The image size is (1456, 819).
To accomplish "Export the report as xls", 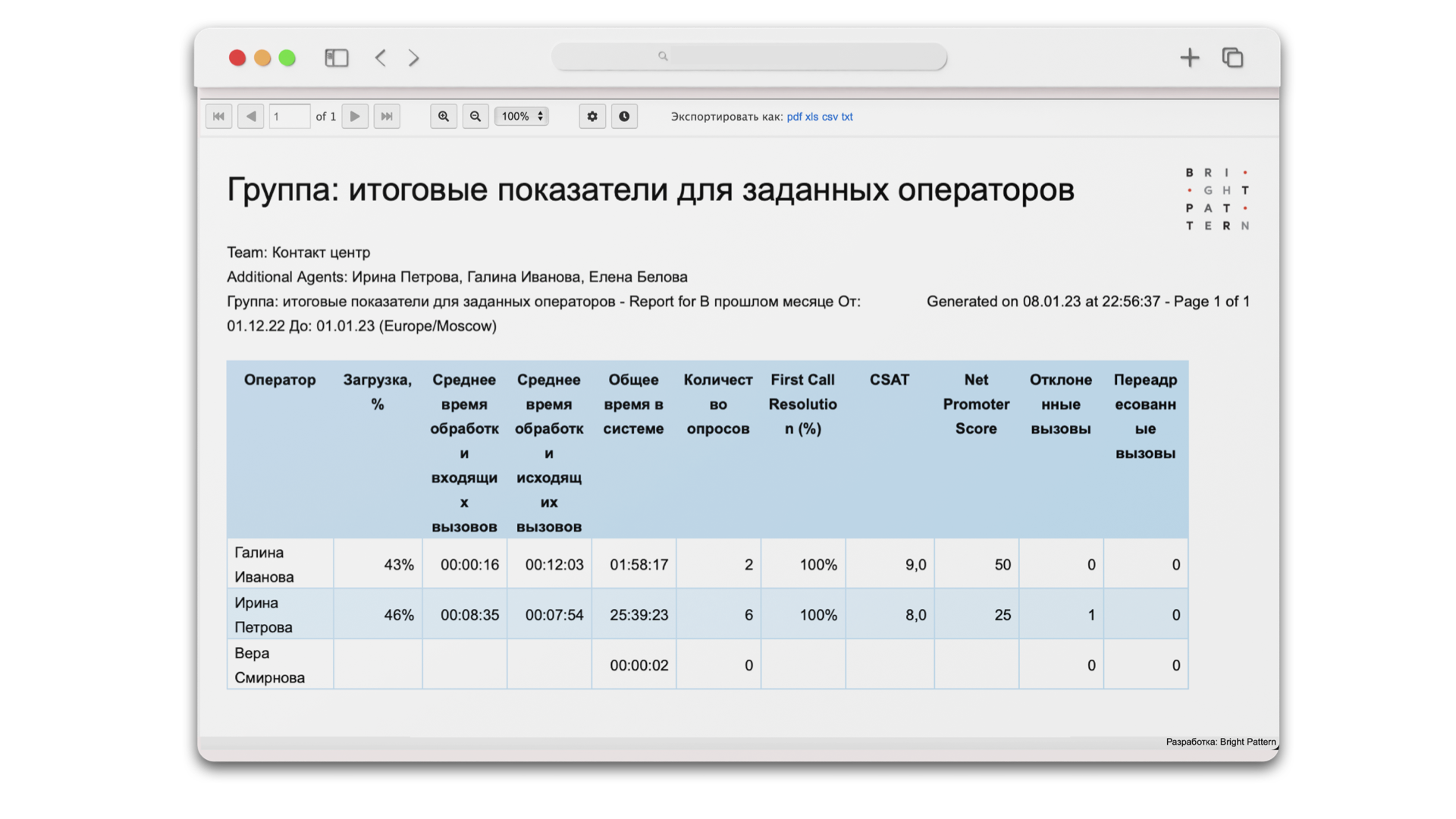I will pos(811,117).
